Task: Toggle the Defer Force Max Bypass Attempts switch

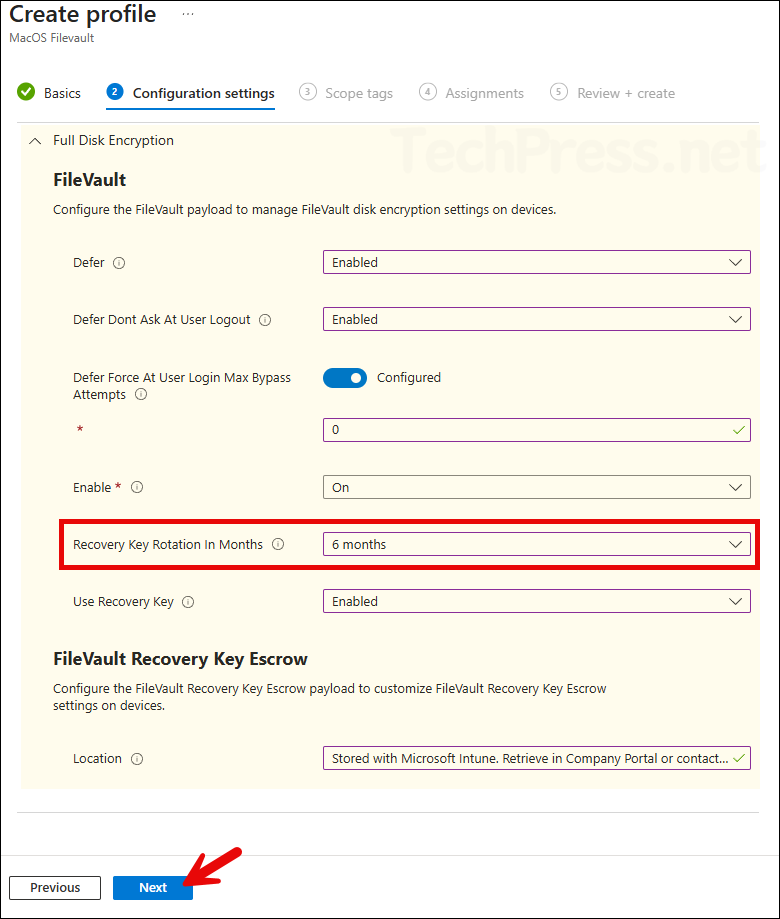Action: (x=345, y=378)
